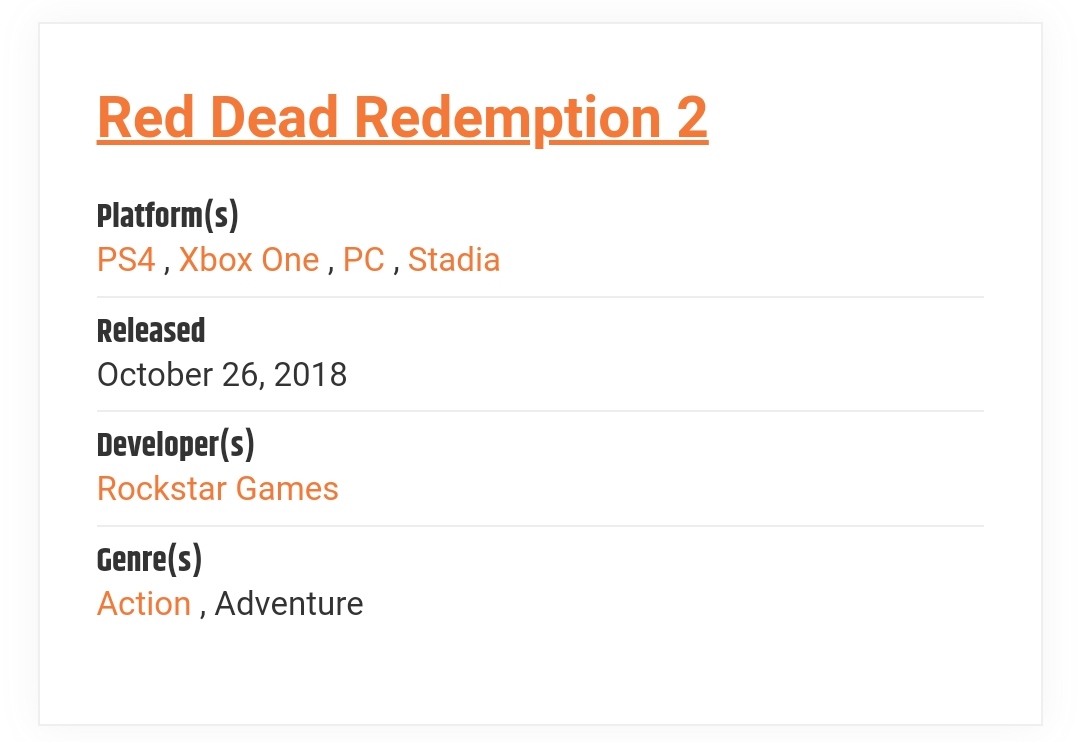Click the PS4 platform link
Screen dimensions: 1080x742
click(126, 260)
